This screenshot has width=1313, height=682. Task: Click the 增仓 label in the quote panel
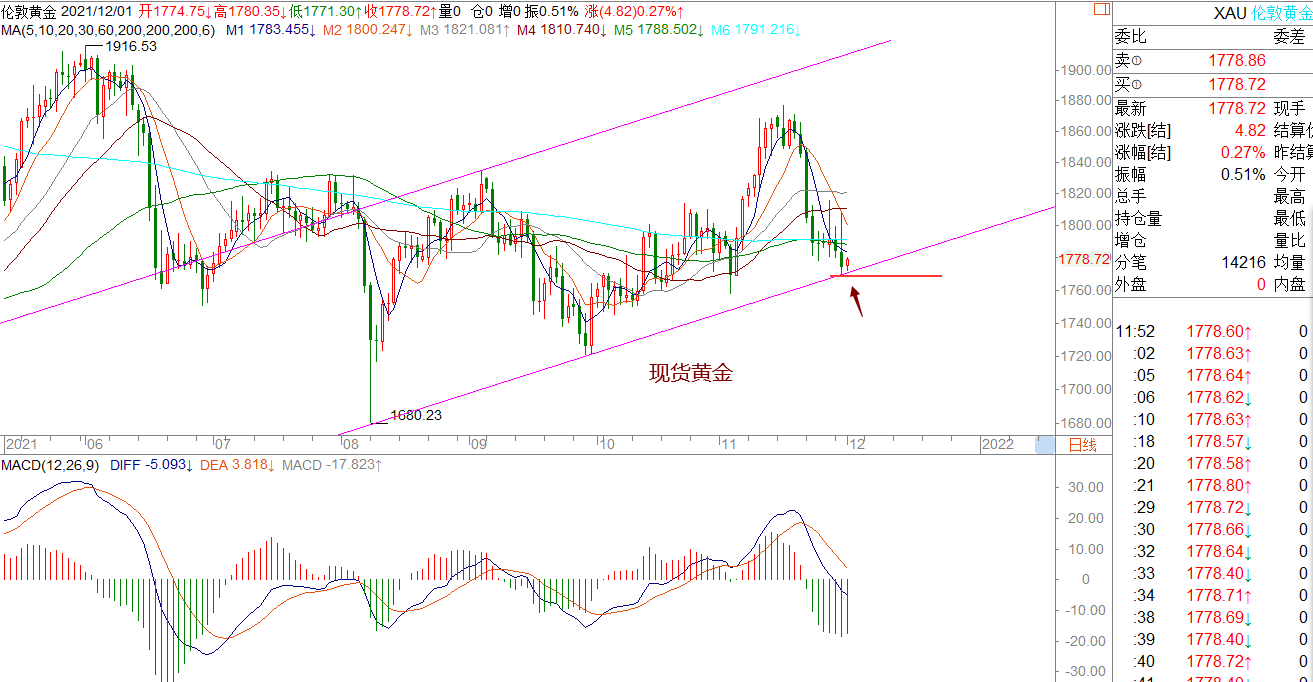1131,240
